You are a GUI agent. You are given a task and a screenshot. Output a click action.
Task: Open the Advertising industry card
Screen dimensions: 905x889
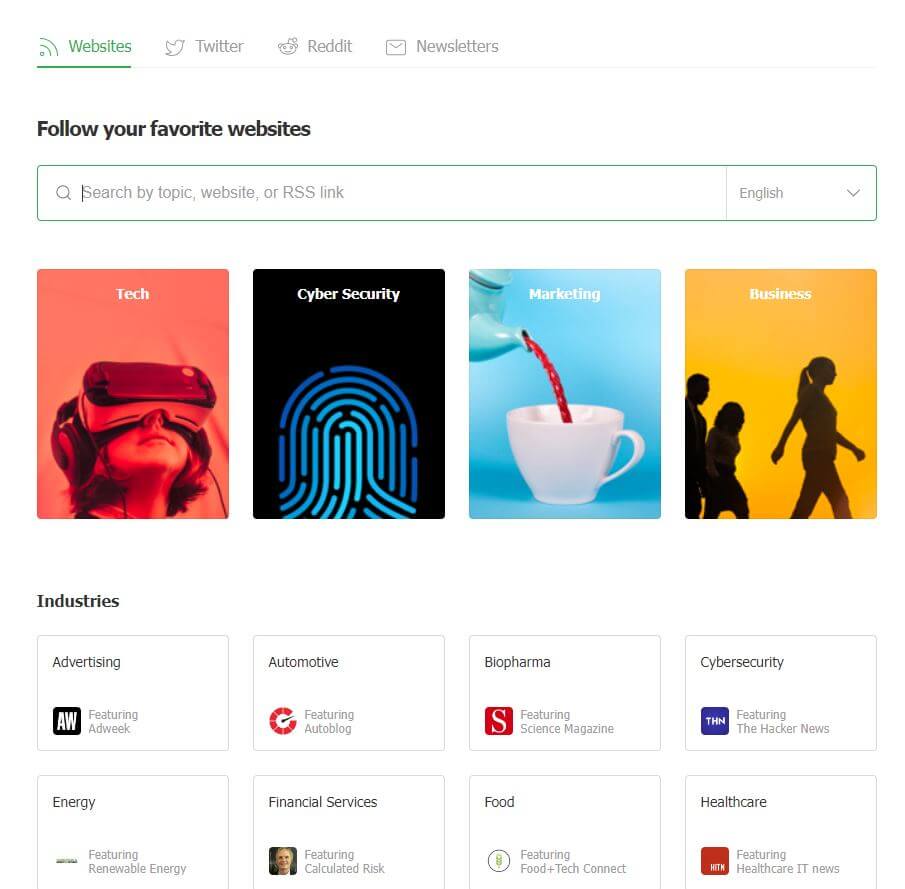coord(133,693)
